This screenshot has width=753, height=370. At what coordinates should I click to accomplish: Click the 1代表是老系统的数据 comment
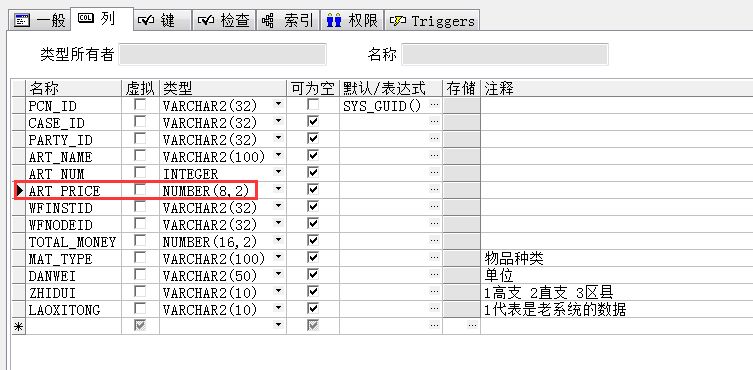click(x=617, y=309)
